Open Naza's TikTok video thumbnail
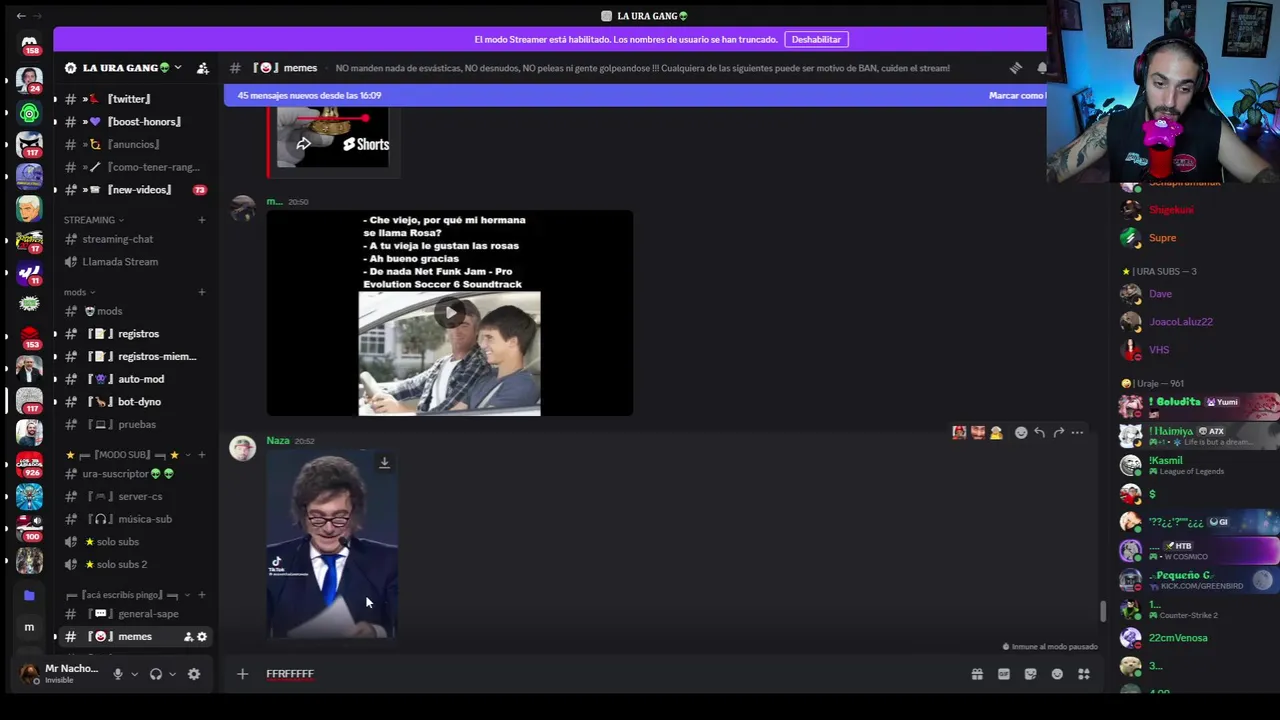 tap(332, 546)
